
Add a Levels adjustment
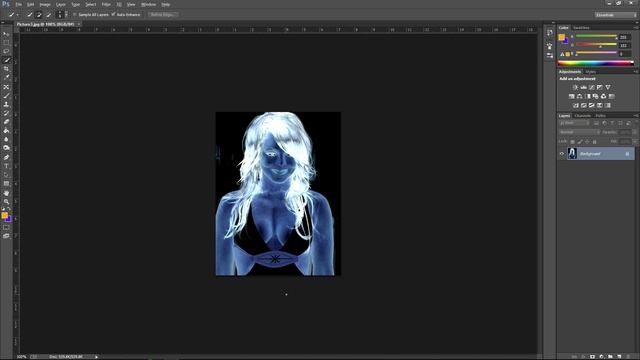[x=583, y=87]
